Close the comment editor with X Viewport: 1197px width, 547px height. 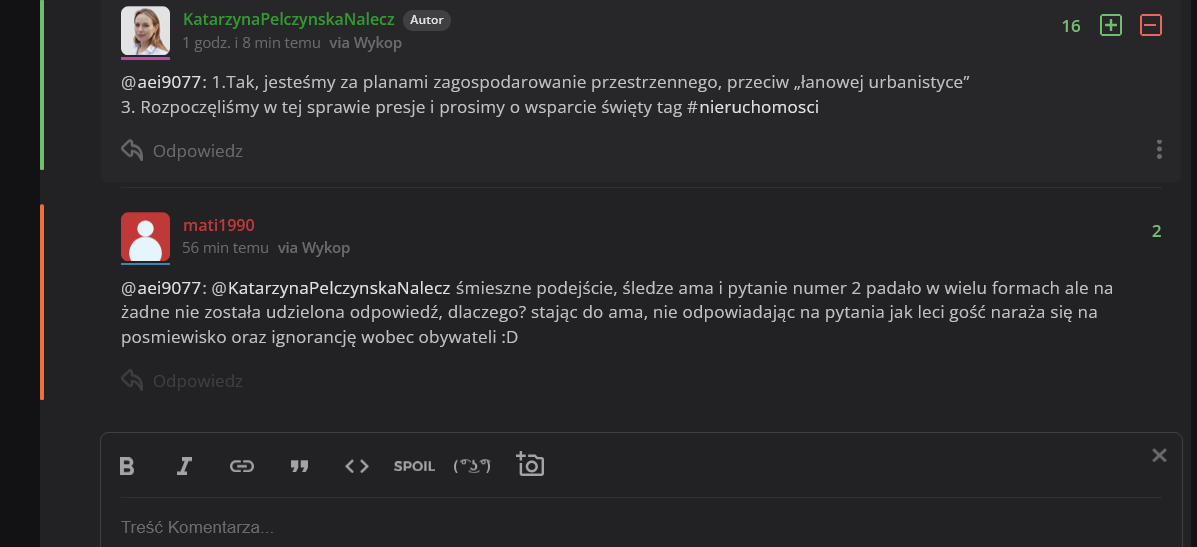[x=1159, y=456]
